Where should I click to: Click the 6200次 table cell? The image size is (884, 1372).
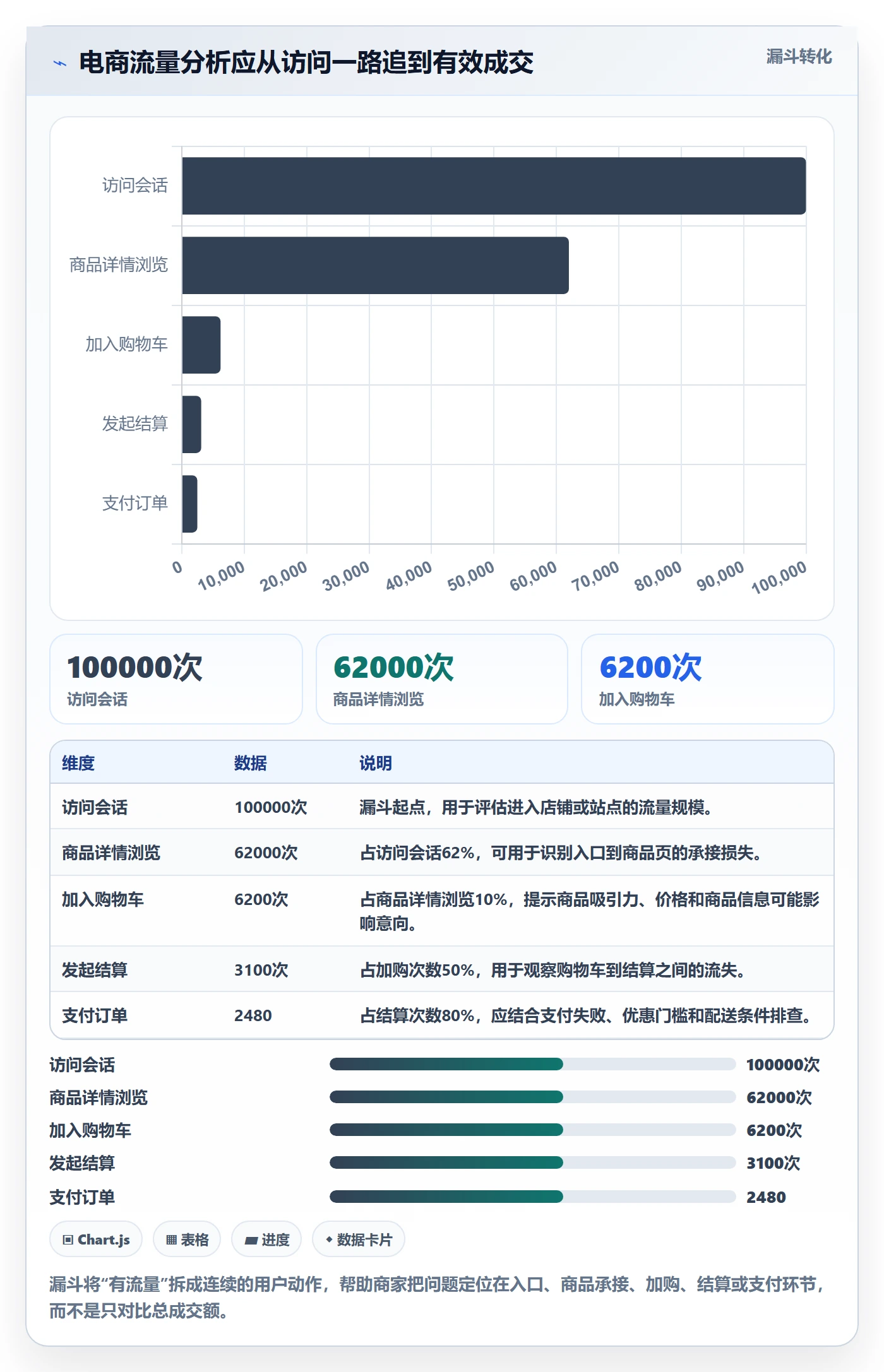click(x=261, y=899)
